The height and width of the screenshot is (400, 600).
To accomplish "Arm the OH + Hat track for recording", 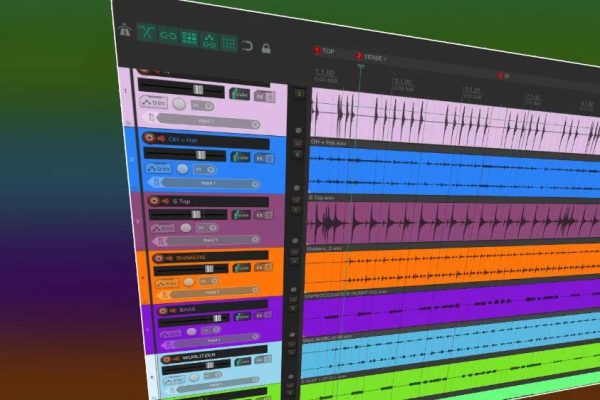I will [149, 138].
